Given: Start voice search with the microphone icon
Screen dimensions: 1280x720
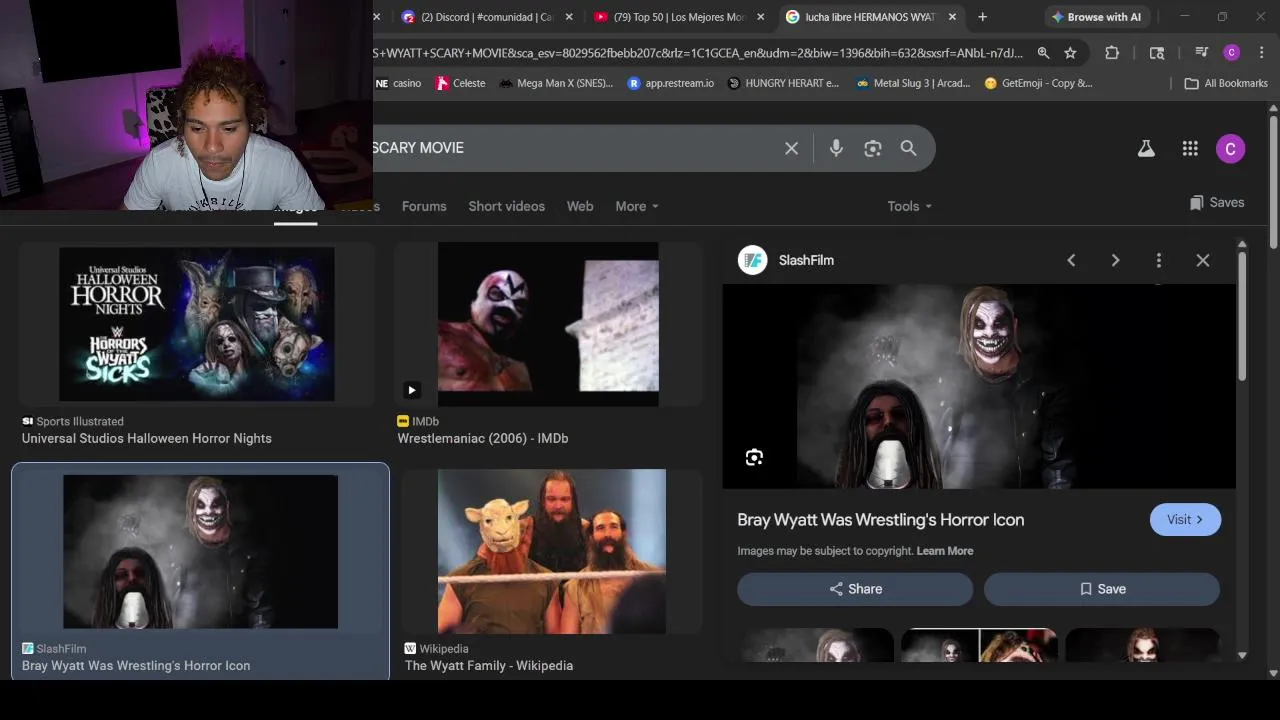Looking at the screenshot, I should [836, 148].
